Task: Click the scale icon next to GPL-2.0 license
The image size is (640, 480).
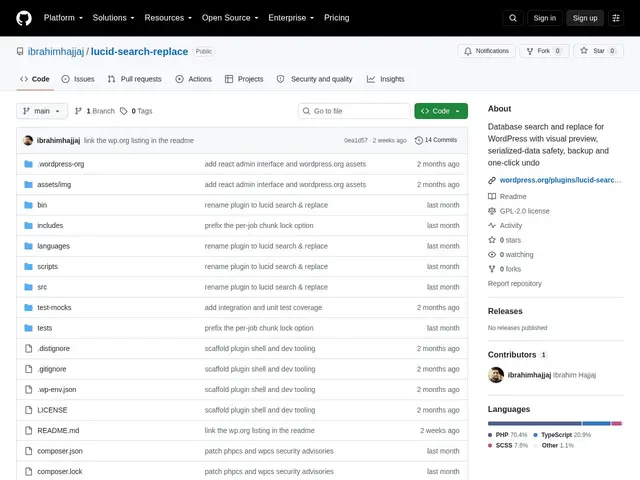Action: [x=492, y=211]
